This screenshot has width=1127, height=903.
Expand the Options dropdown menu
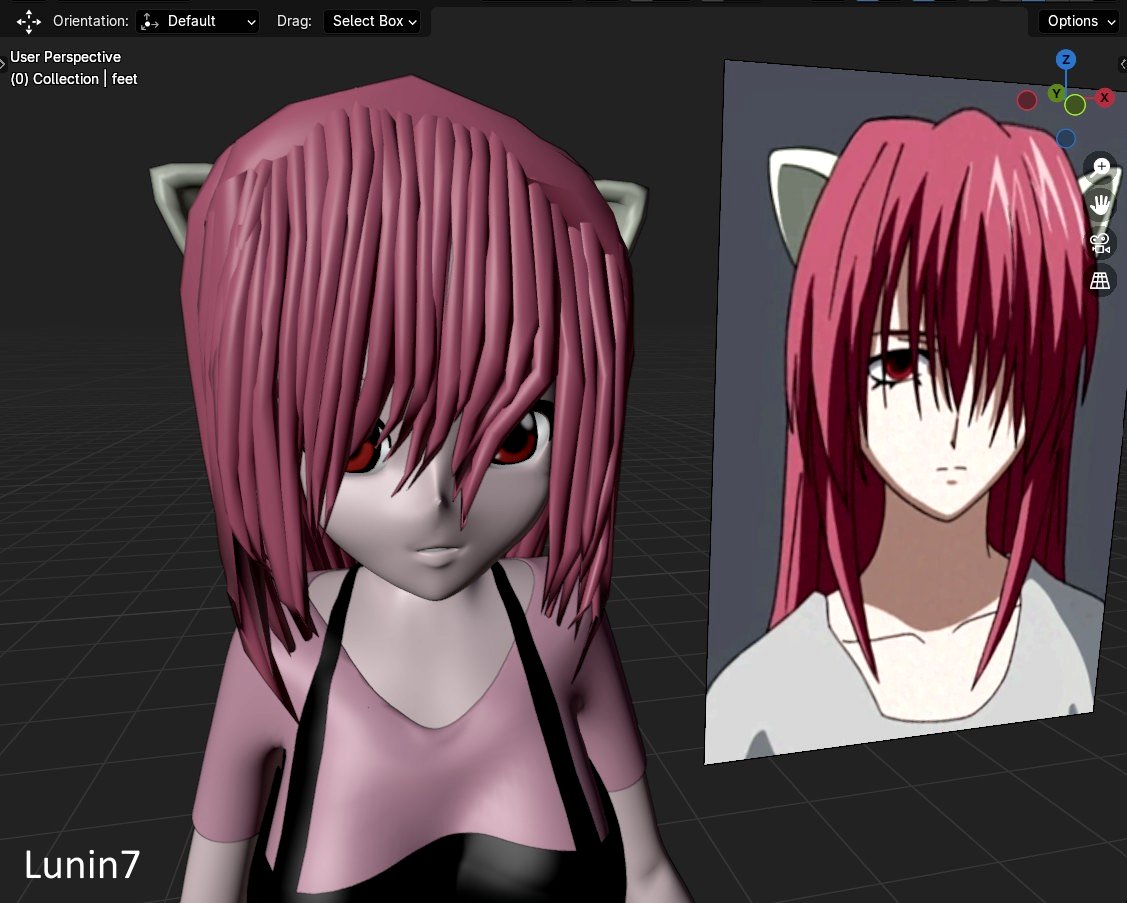pos(1081,21)
